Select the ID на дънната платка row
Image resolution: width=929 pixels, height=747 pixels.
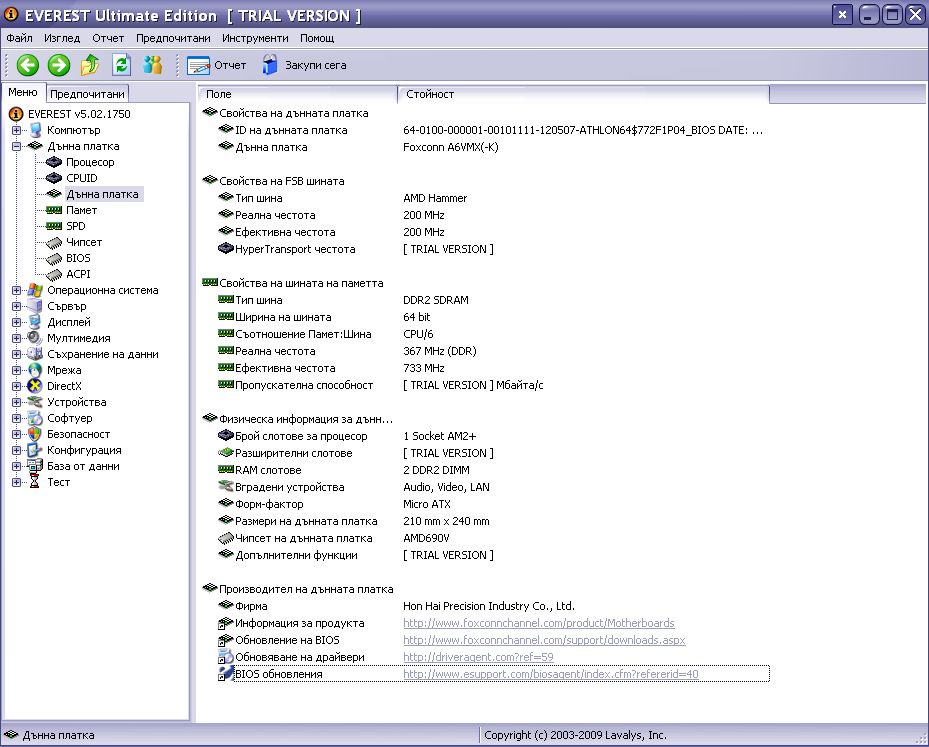click(x=494, y=130)
